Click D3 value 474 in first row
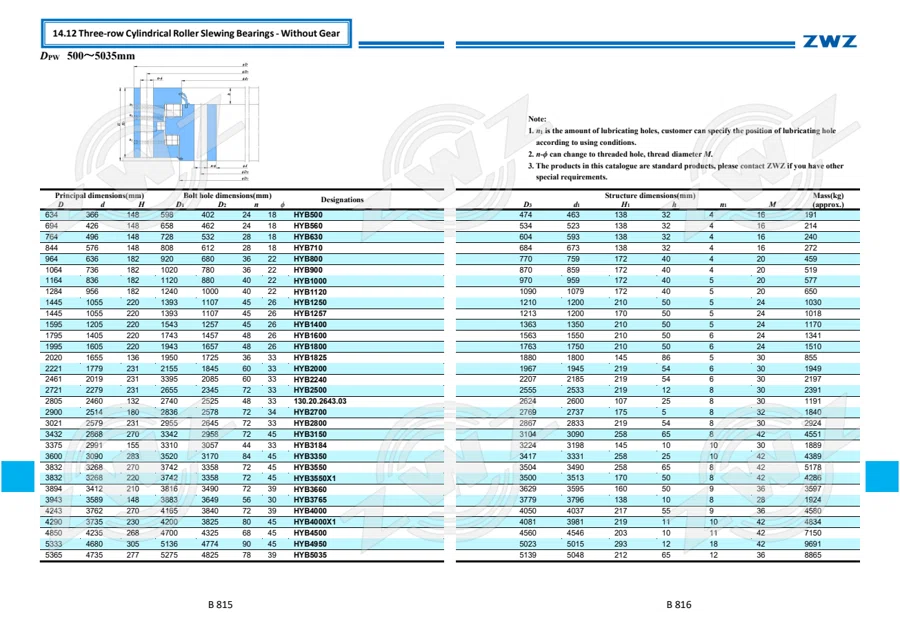Viewport: 900px width, 637px height. point(526,215)
